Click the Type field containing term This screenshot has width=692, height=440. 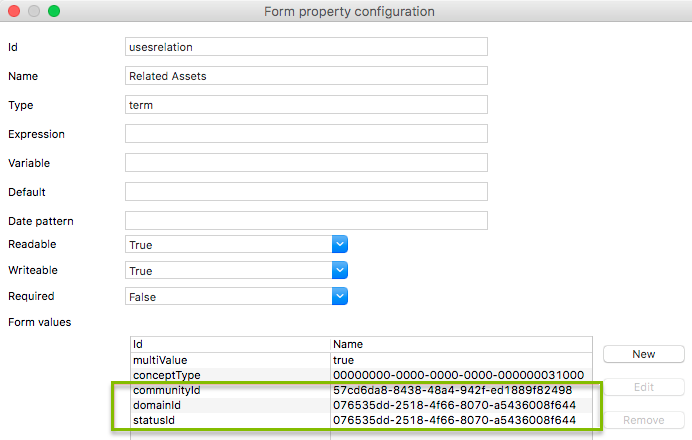coord(305,105)
